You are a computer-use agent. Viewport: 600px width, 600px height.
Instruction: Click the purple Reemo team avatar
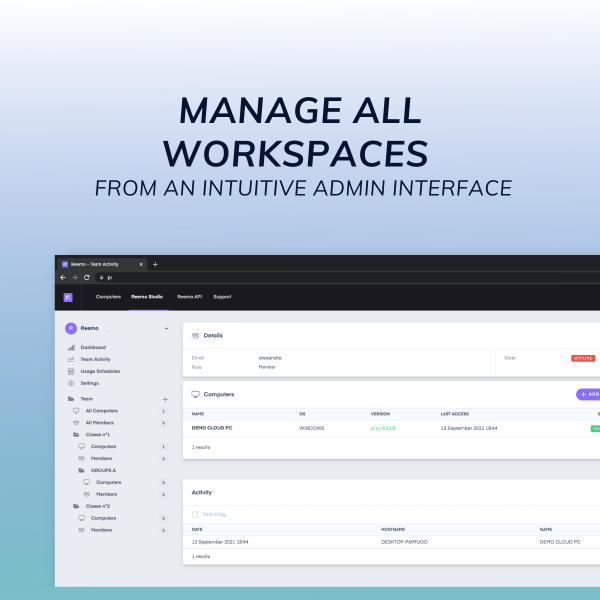coord(71,328)
